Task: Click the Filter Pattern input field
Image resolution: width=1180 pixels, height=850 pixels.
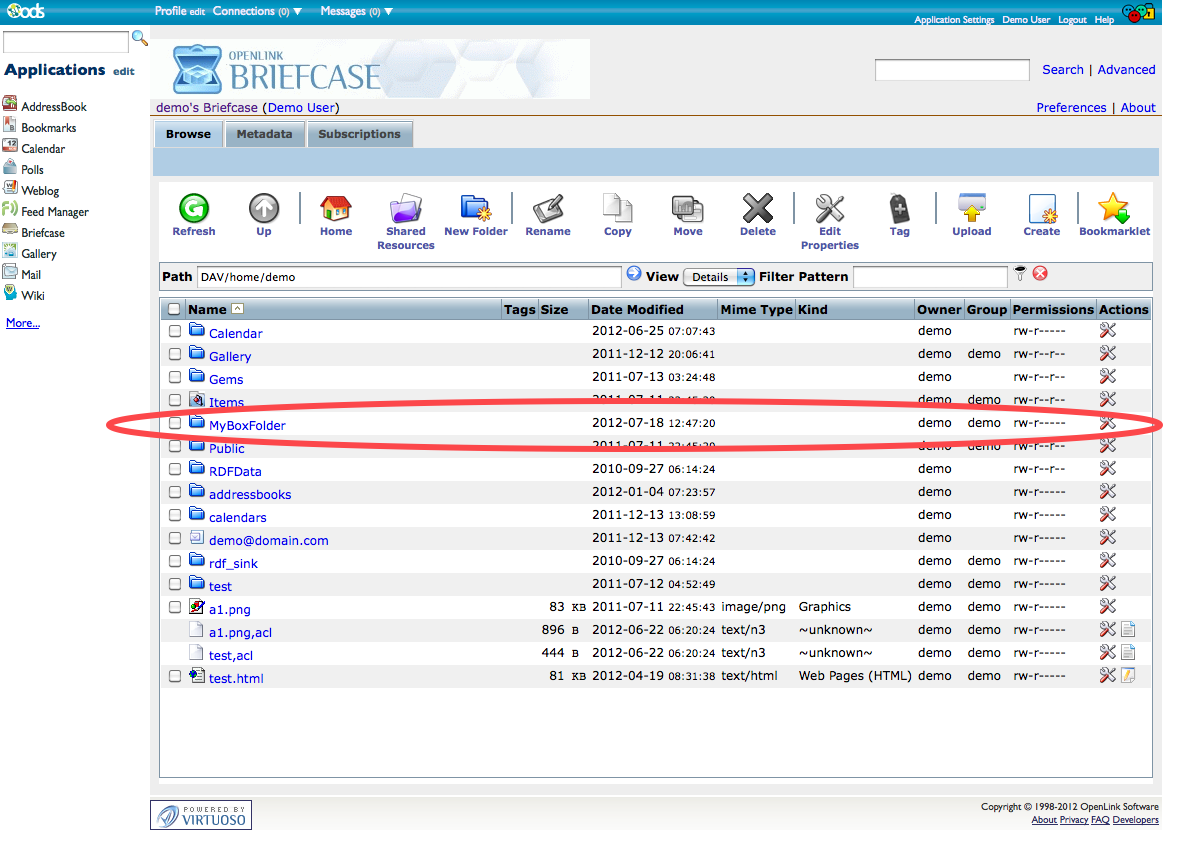Action: (930, 277)
